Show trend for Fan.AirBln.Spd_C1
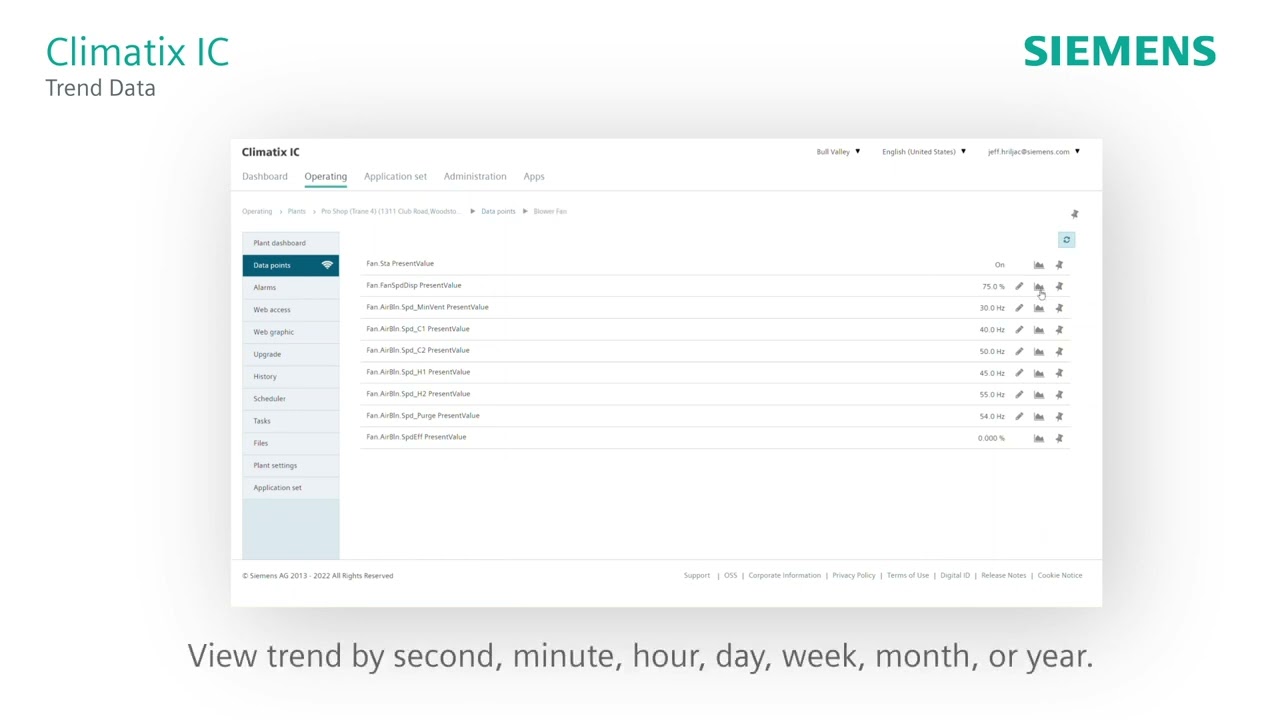This screenshot has height=720, width=1280. 1039,330
